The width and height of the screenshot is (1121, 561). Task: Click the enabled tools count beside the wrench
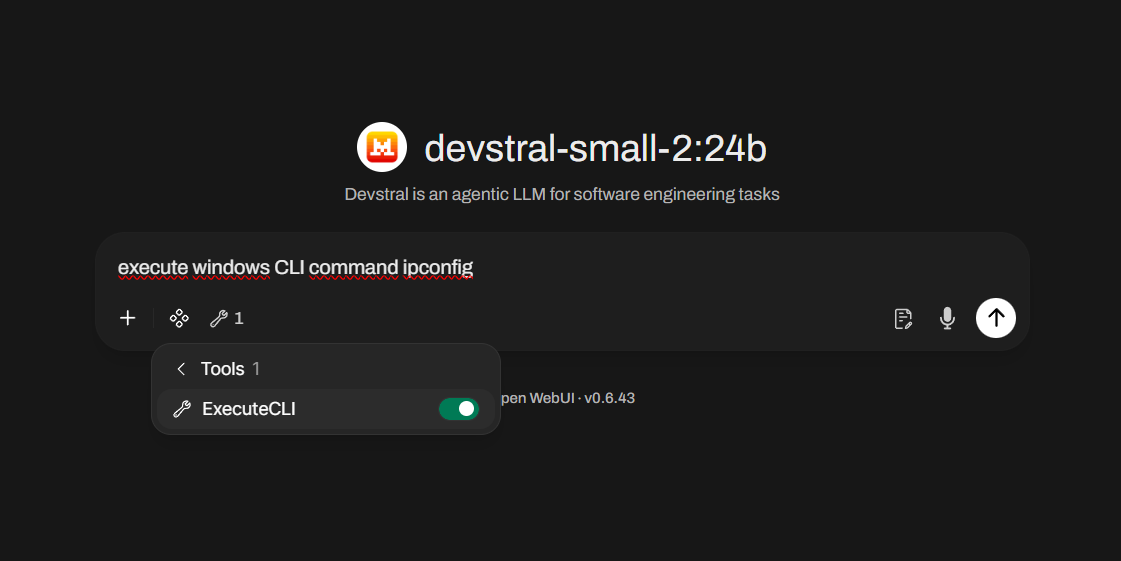(239, 318)
